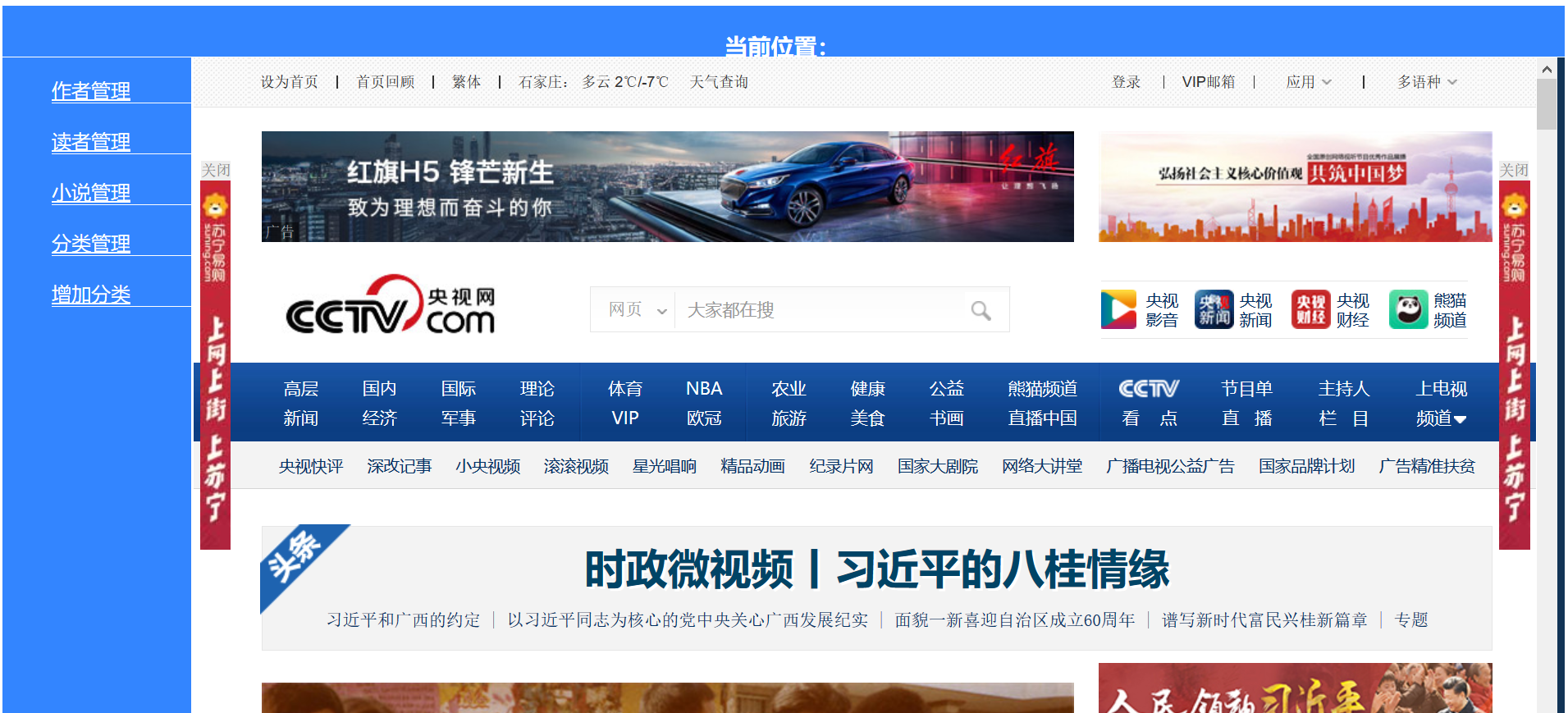Open the 国家大剧院 sub-navigation link
The height and width of the screenshot is (713, 1568).
click(x=938, y=466)
